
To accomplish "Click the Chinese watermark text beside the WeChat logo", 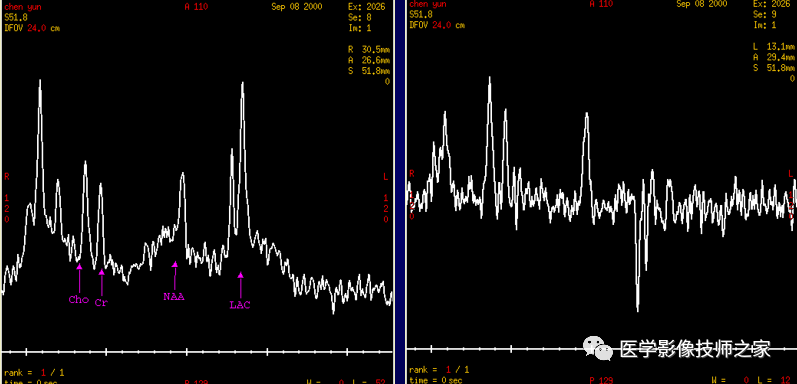I will (695, 349).
